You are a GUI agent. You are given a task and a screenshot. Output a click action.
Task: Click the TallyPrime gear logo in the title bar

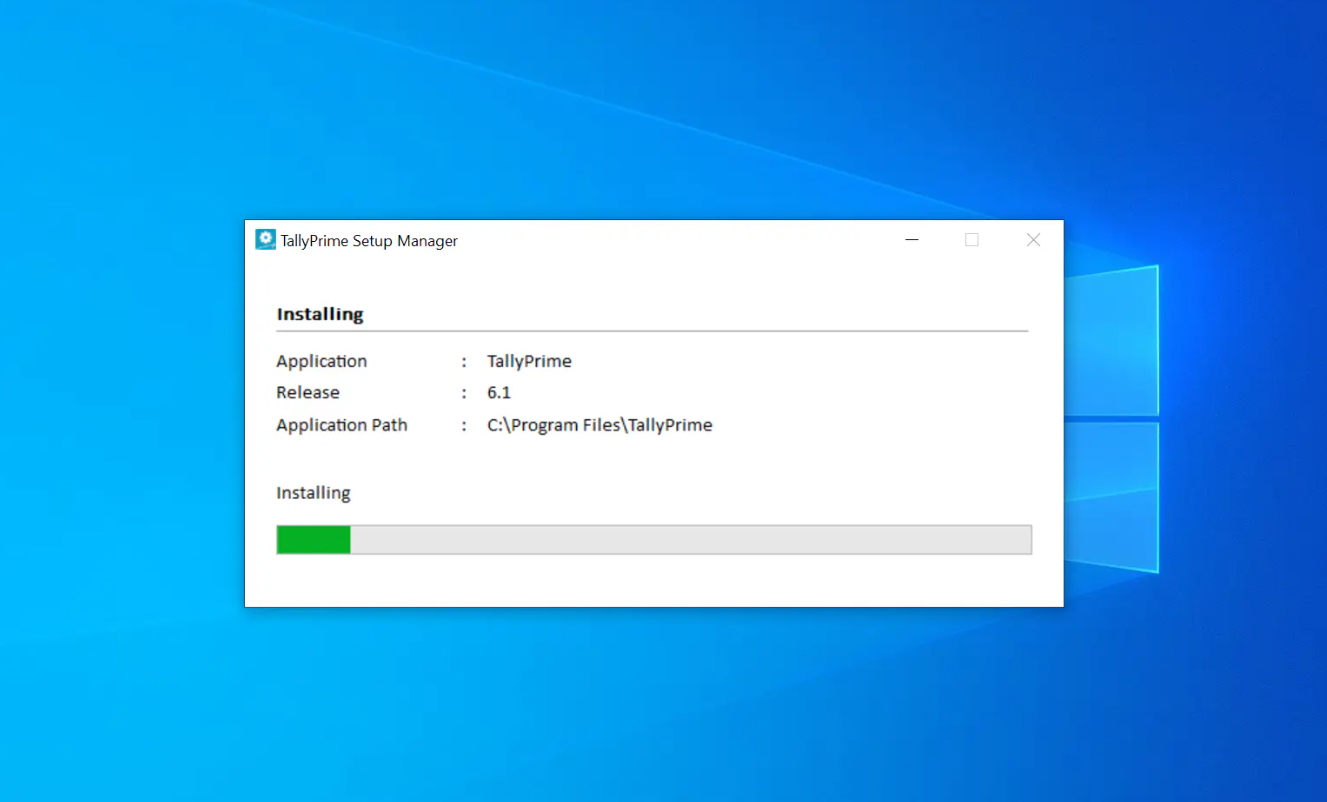[265, 239]
